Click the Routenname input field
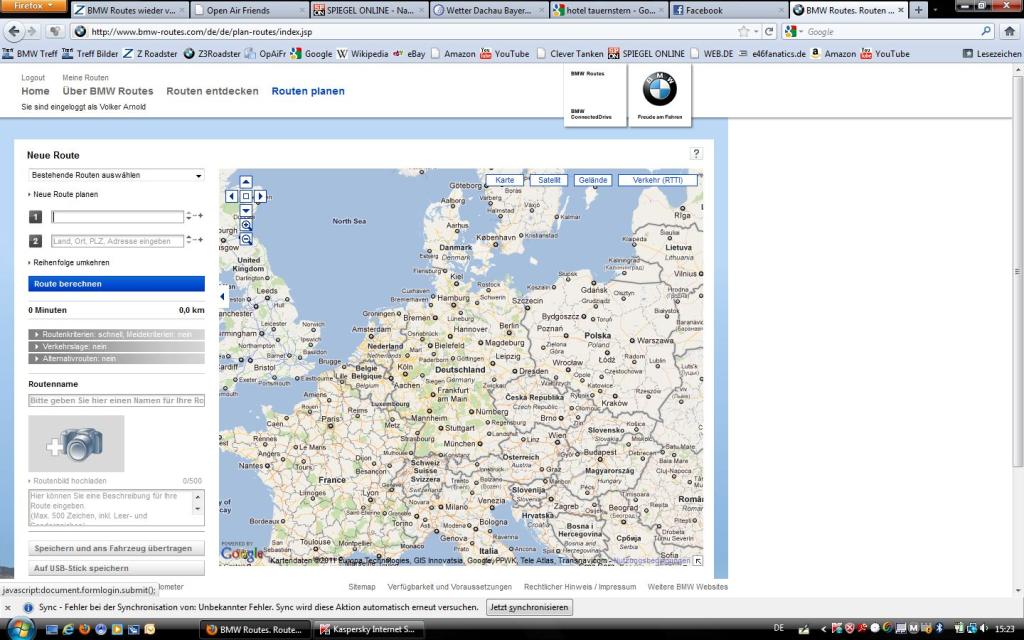 [x=116, y=400]
